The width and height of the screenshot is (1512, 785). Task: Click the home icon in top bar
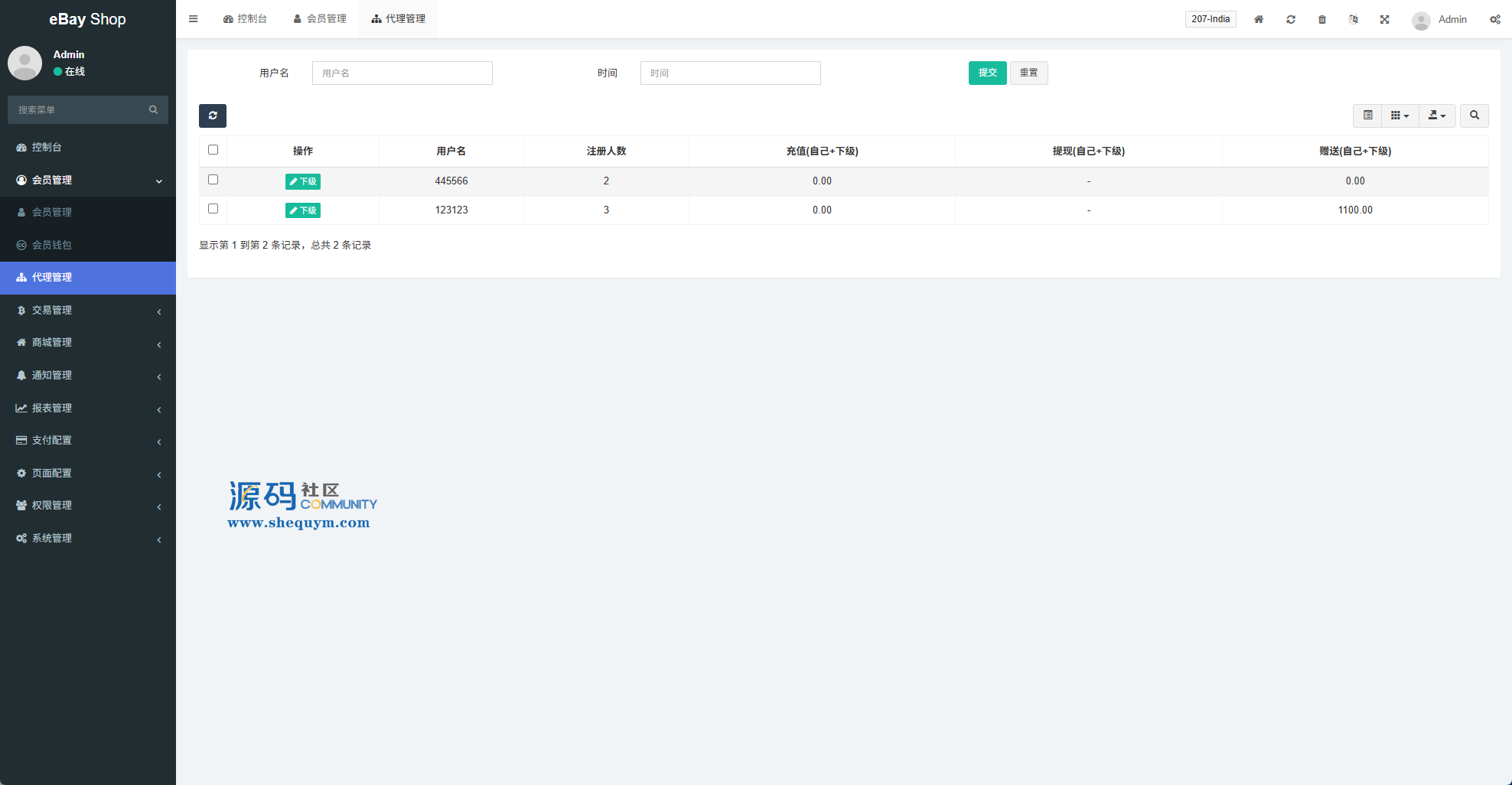pyautogui.click(x=1259, y=19)
